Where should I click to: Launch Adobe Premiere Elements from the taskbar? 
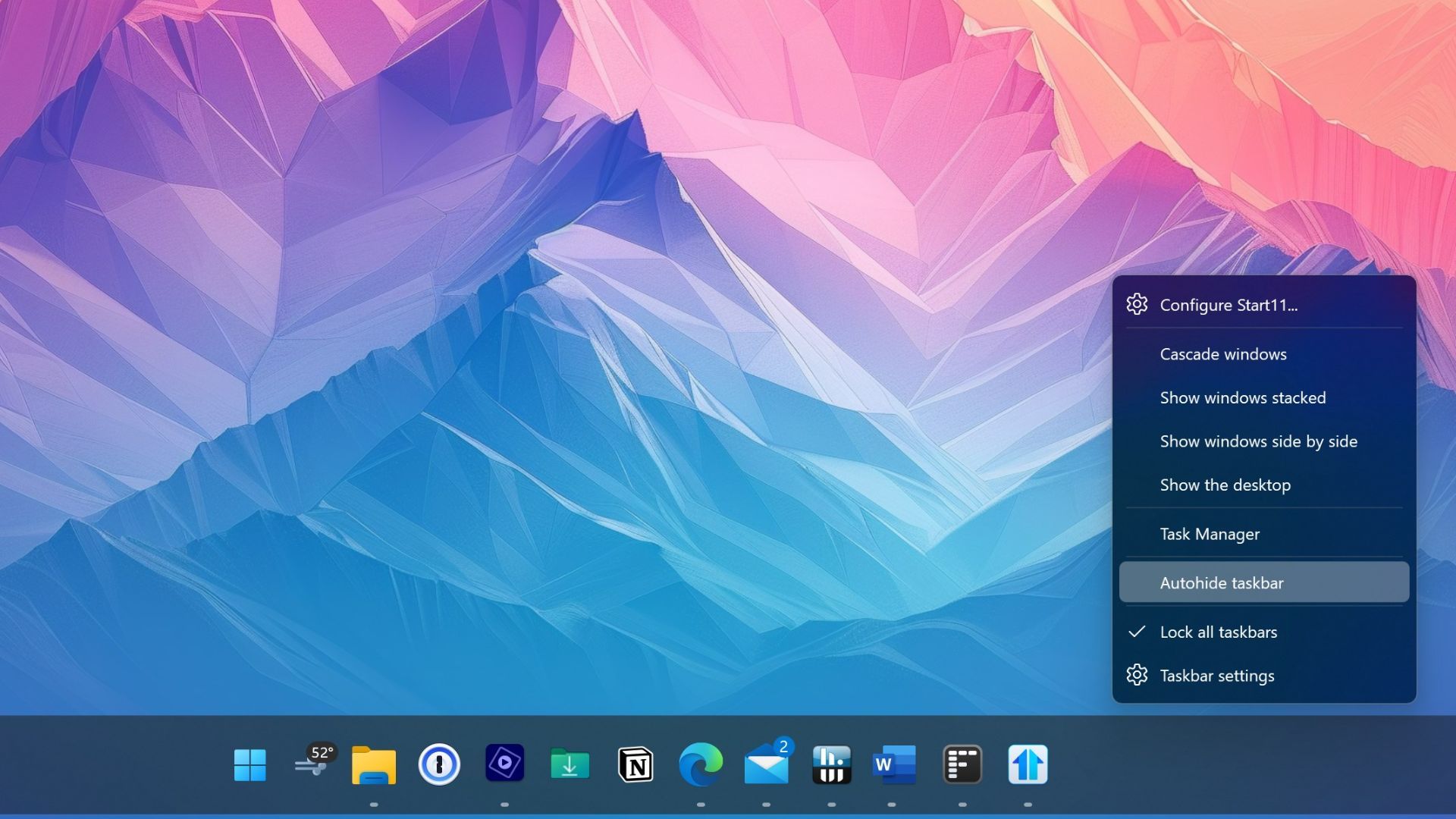coord(505,766)
